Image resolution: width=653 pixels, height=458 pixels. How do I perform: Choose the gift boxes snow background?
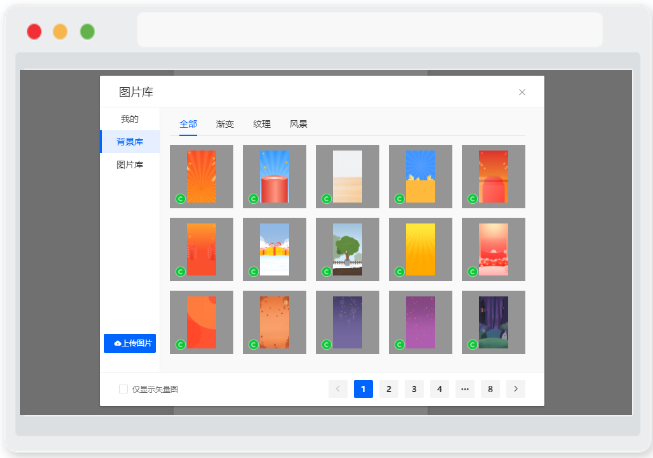tap(274, 249)
